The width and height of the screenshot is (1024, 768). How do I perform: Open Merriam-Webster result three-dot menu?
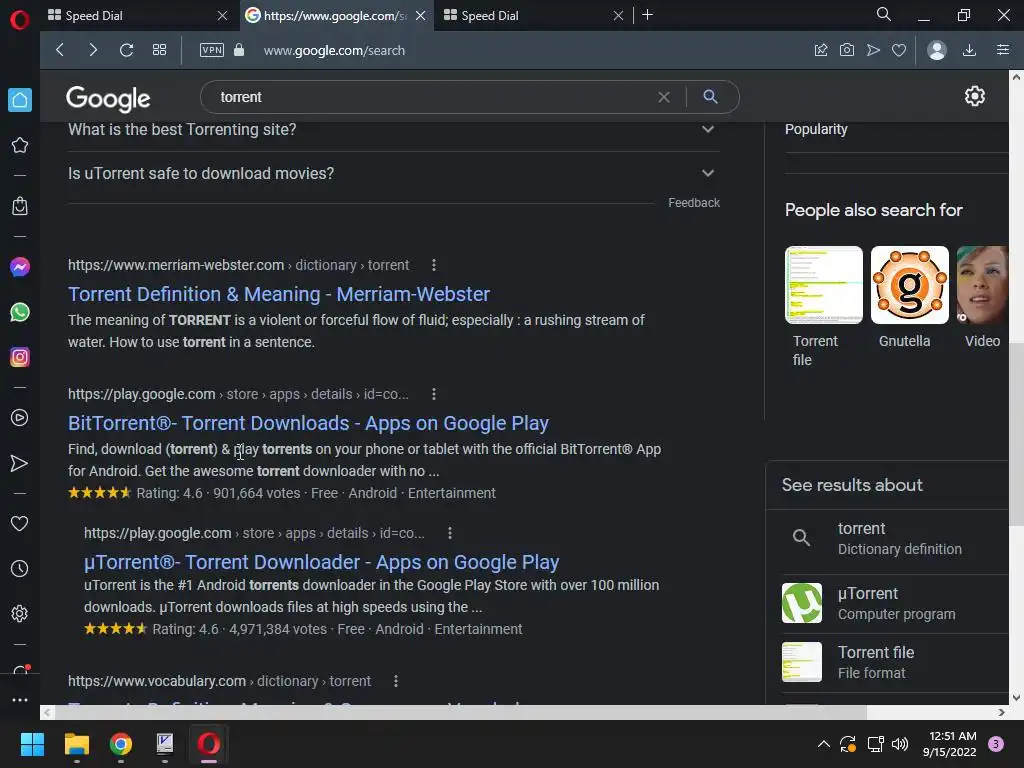click(434, 265)
